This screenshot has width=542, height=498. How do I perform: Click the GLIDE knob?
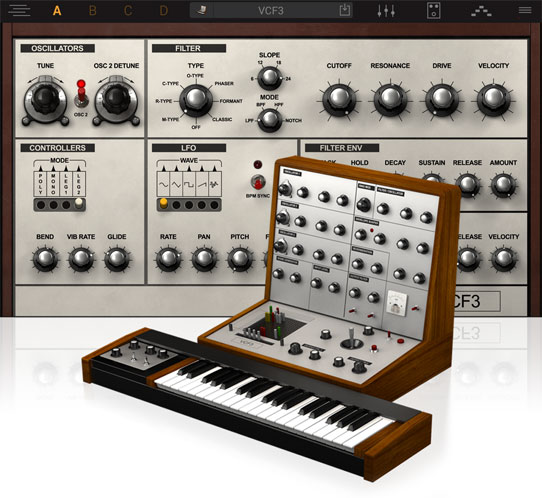(117, 259)
